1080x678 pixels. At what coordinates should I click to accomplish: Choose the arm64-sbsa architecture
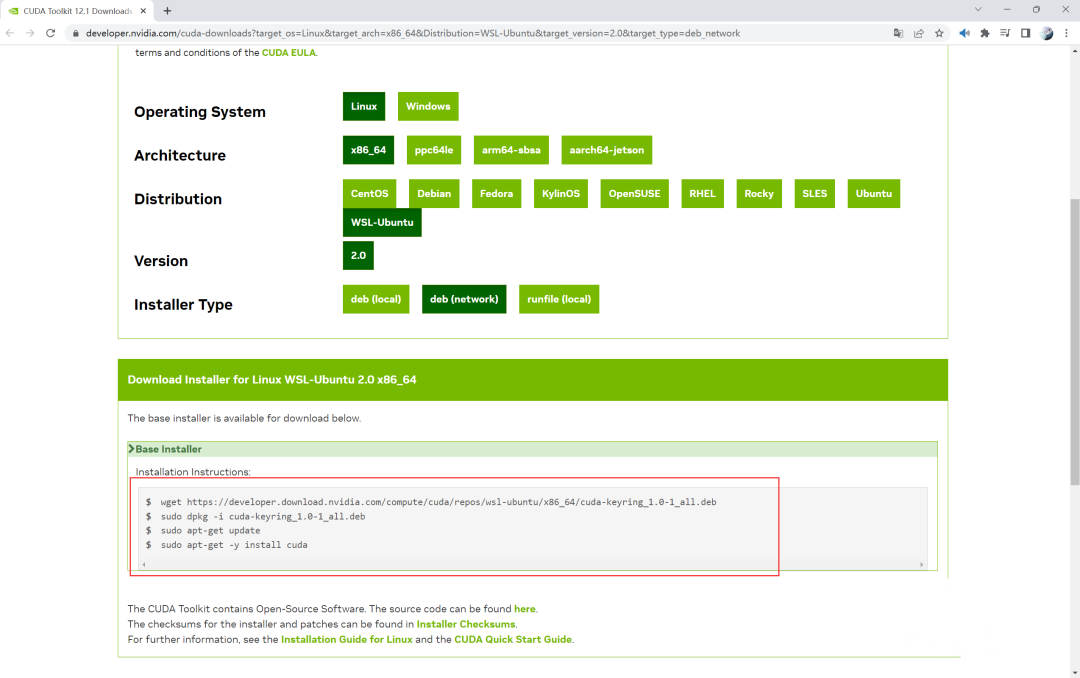tap(511, 150)
